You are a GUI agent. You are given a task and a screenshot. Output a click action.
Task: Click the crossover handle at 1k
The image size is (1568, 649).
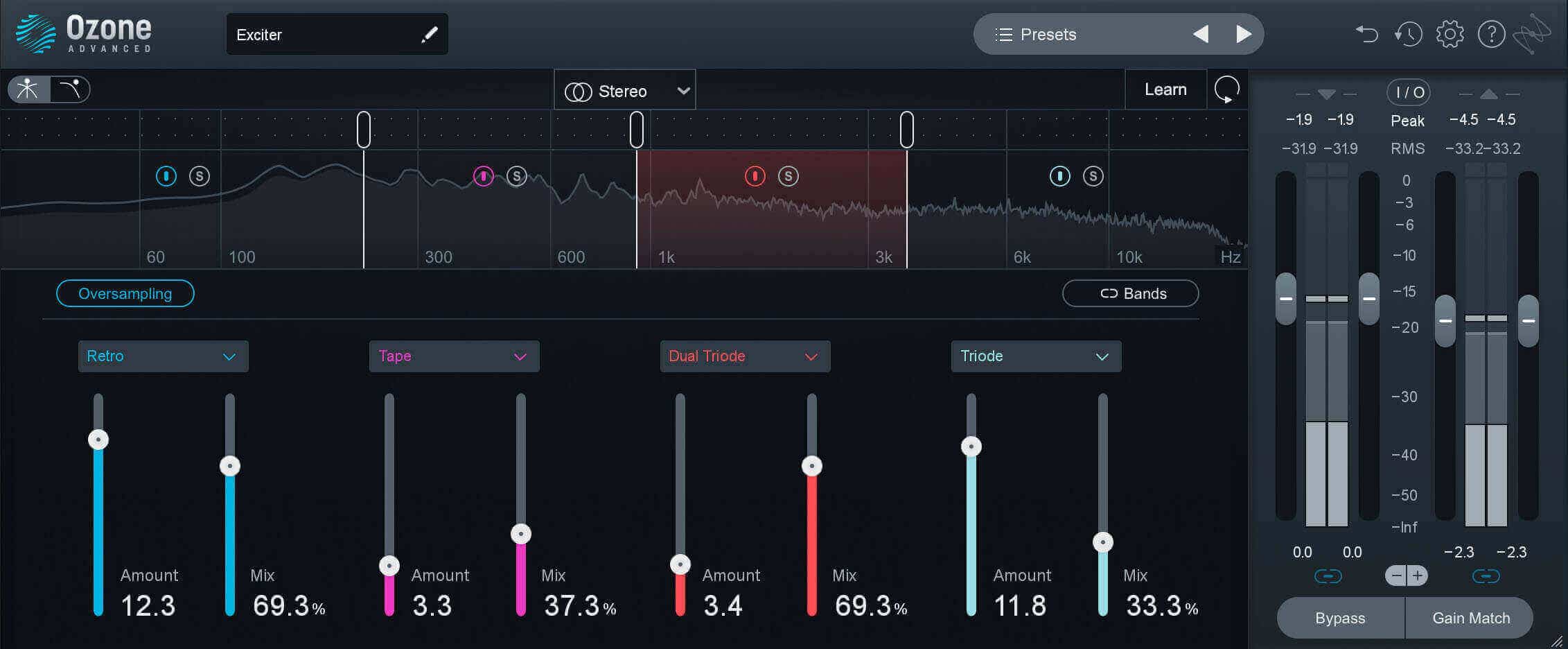point(636,130)
